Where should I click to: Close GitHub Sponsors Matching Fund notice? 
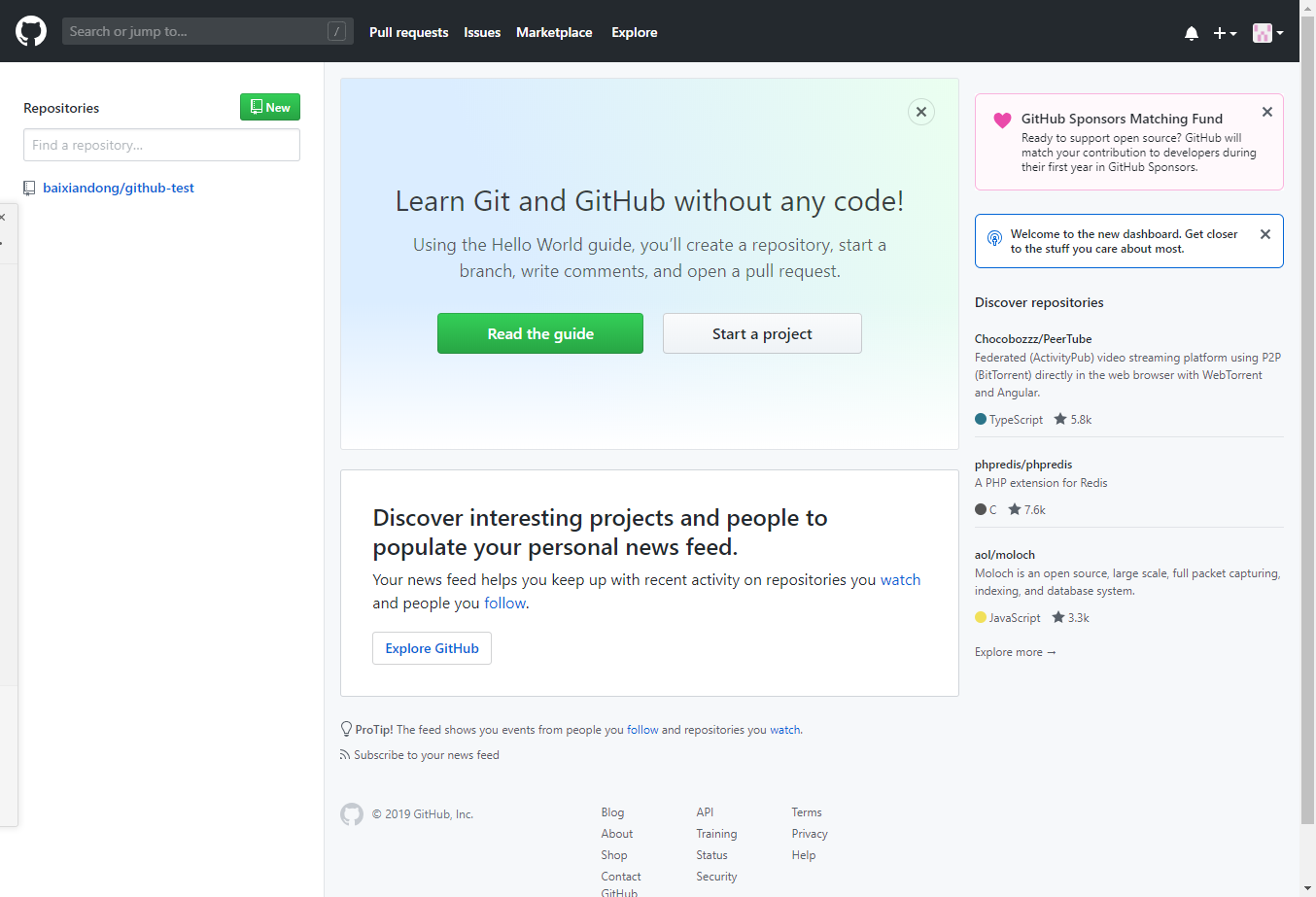1267,112
